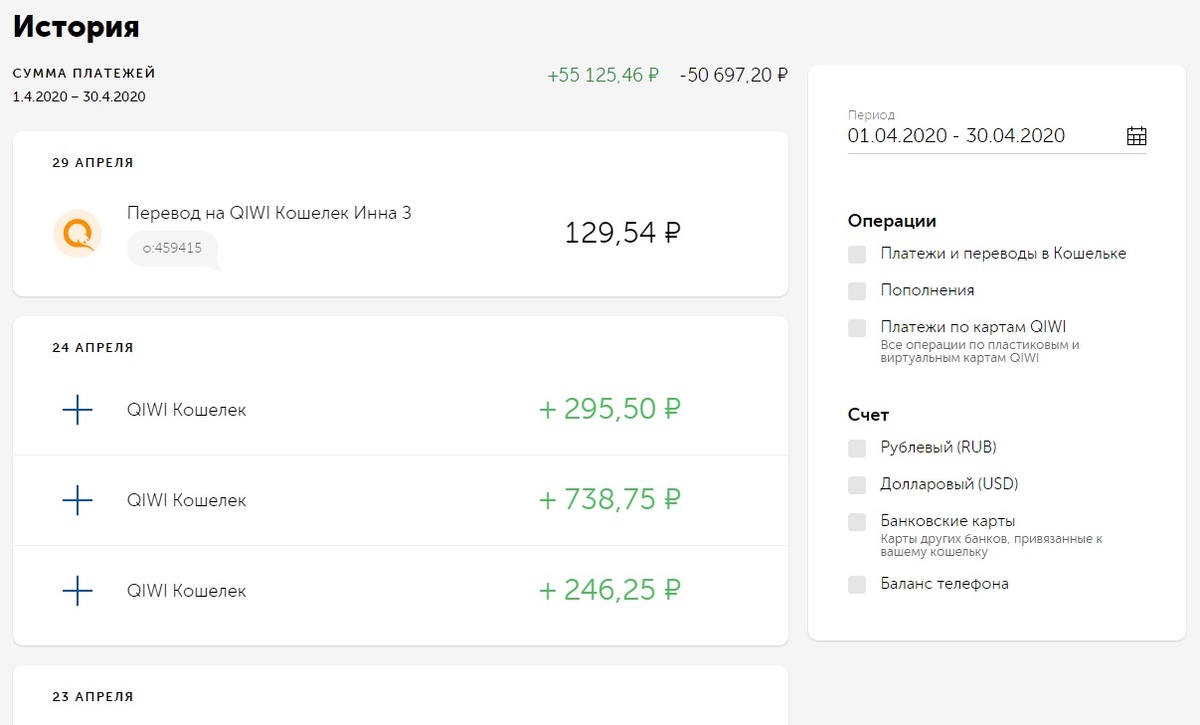Click plus icon beside +246,25 ₽ top-up
1200x725 pixels.
77,591
